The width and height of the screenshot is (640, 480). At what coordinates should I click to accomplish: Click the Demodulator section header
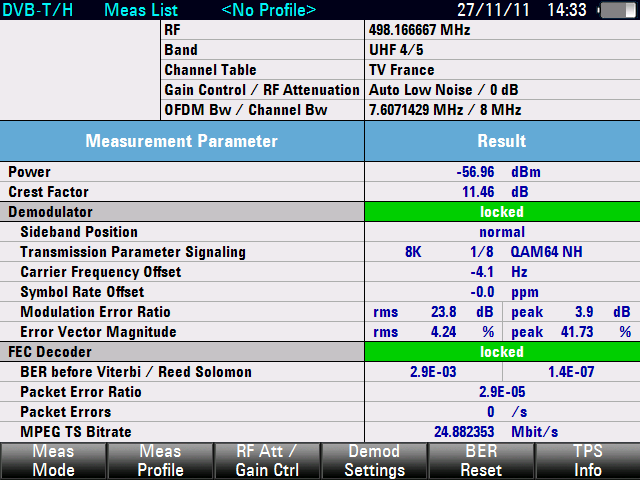tap(182, 212)
